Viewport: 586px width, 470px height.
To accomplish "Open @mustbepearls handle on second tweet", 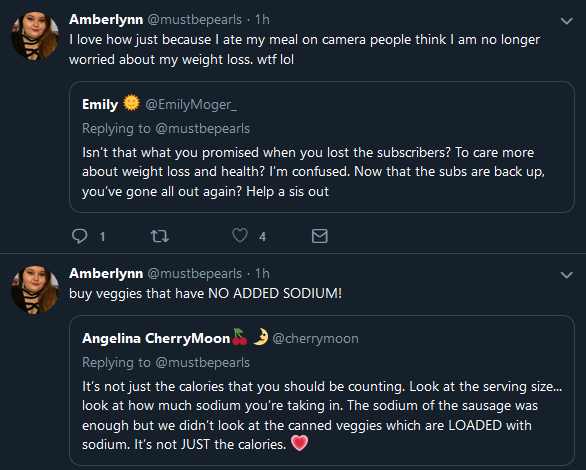I will pos(195,274).
